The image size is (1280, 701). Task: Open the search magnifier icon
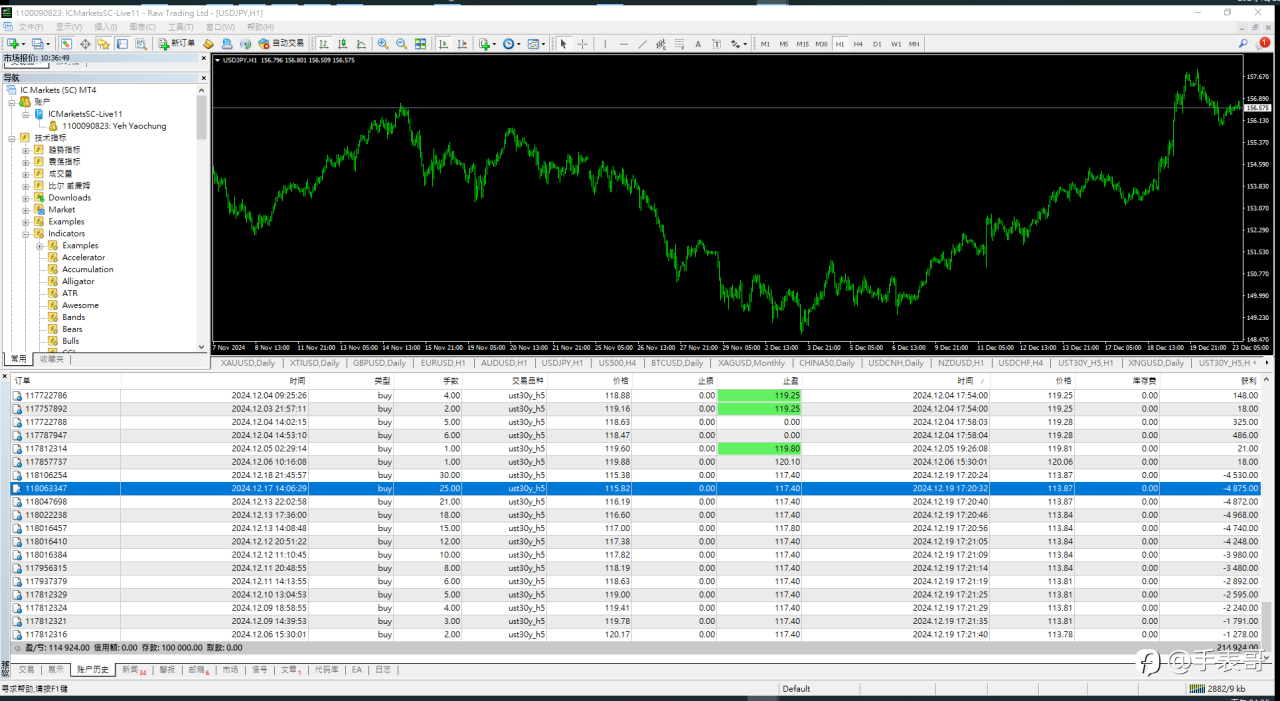coord(1243,44)
